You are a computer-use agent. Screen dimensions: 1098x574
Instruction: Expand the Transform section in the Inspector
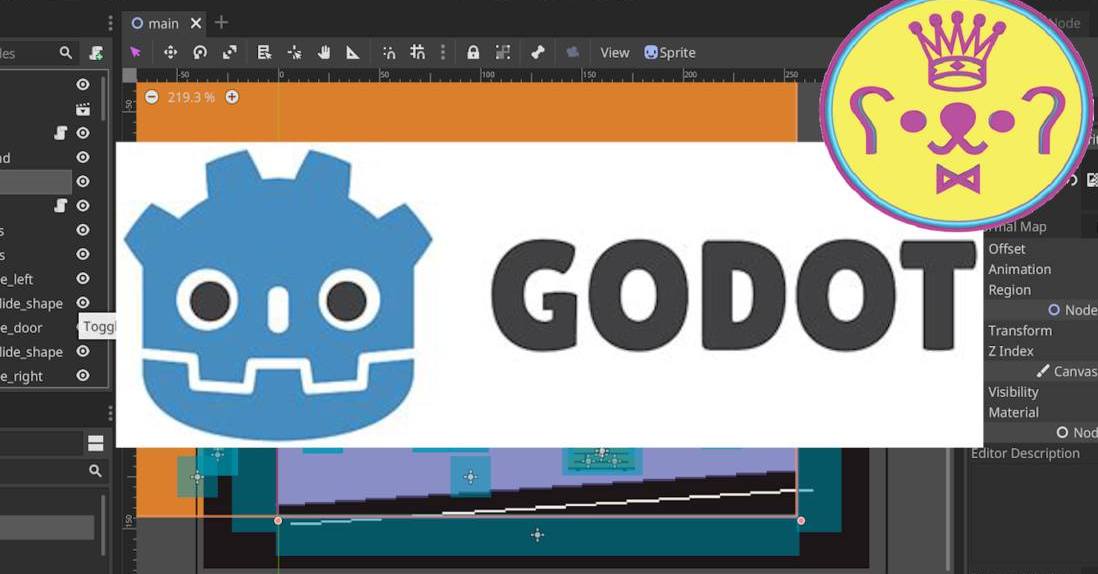pyautogui.click(x=1020, y=330)
